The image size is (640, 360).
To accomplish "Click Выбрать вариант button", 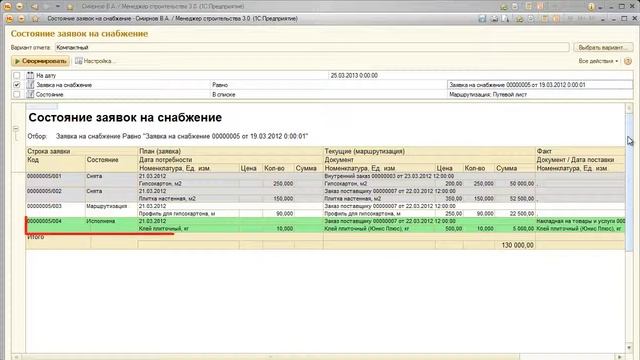I will (x=603, y=47).
